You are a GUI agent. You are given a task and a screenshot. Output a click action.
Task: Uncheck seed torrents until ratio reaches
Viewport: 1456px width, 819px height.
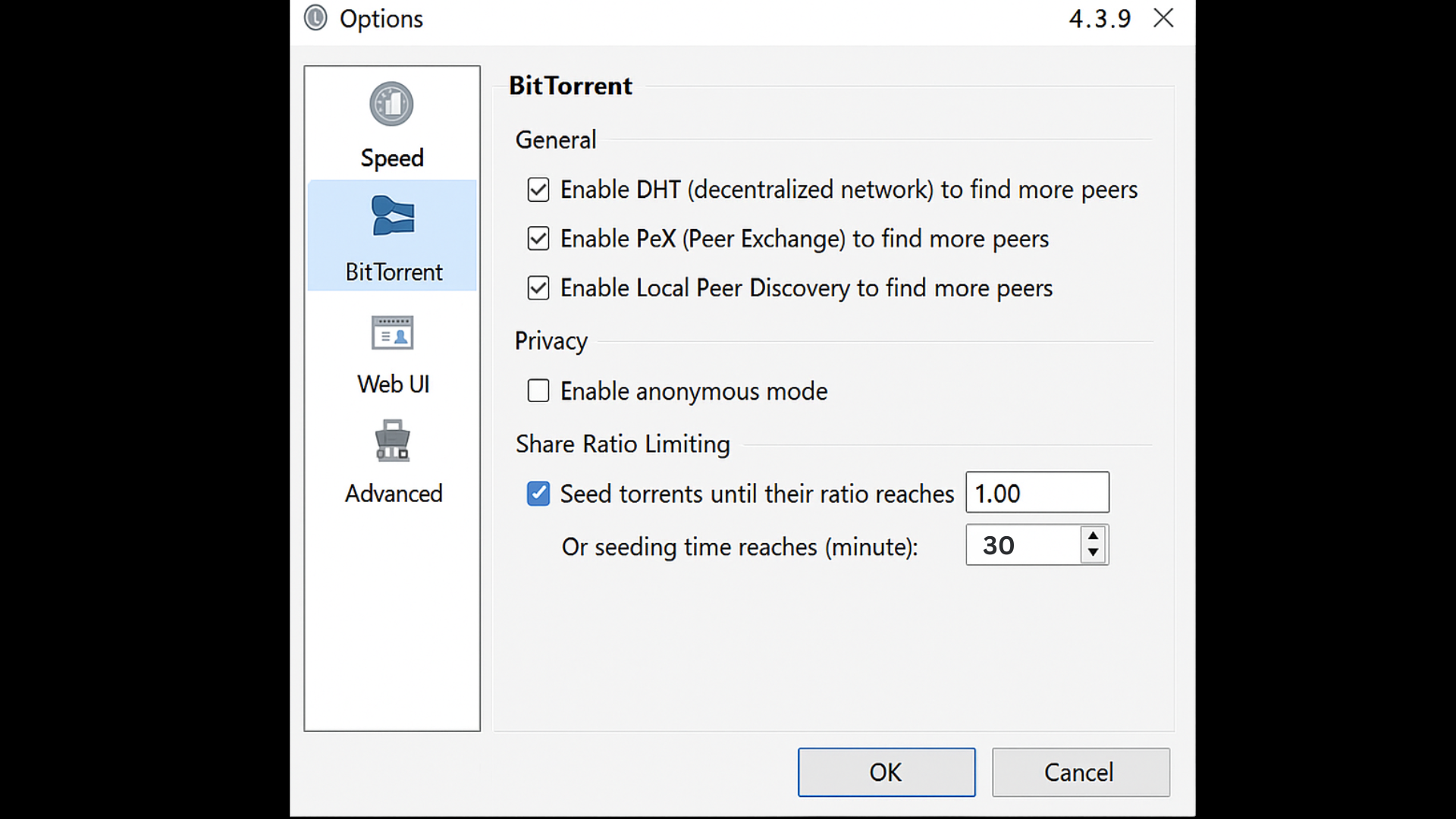click(x=538, y=493)
